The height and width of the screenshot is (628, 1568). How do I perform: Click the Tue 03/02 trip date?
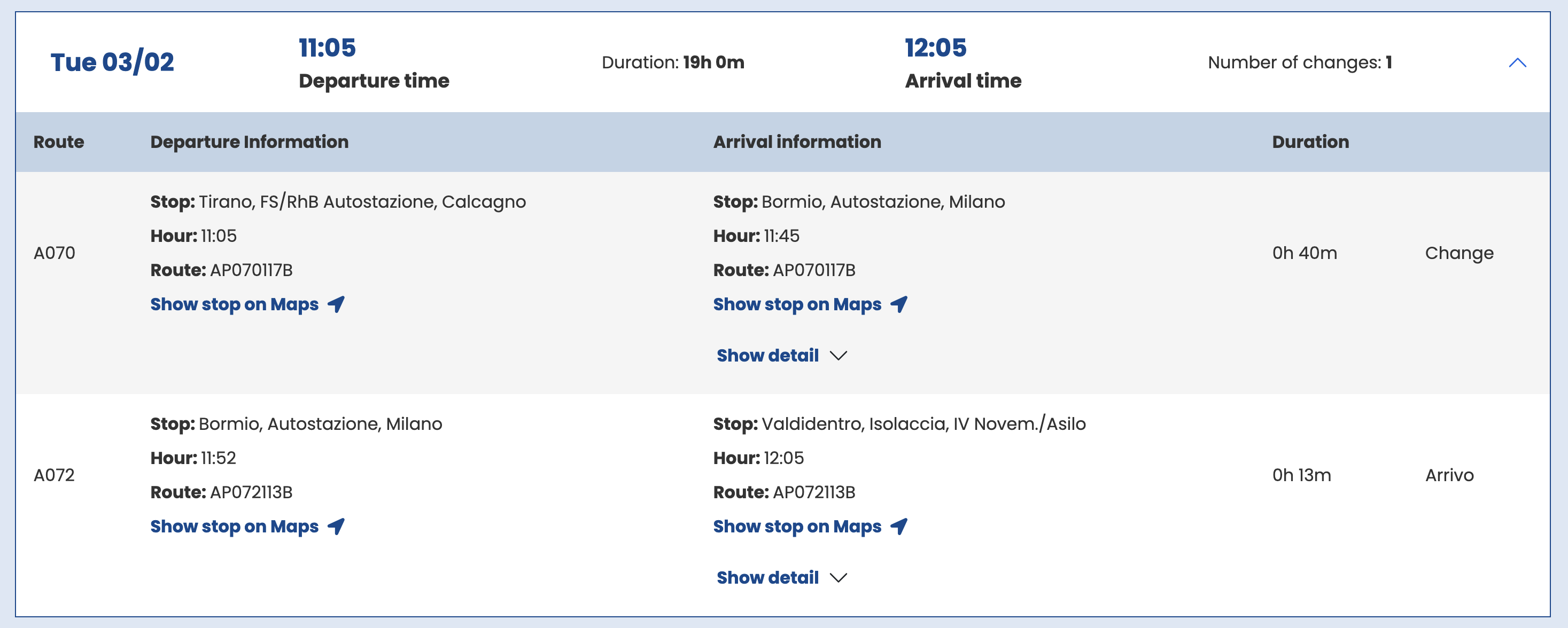[112, 62]
